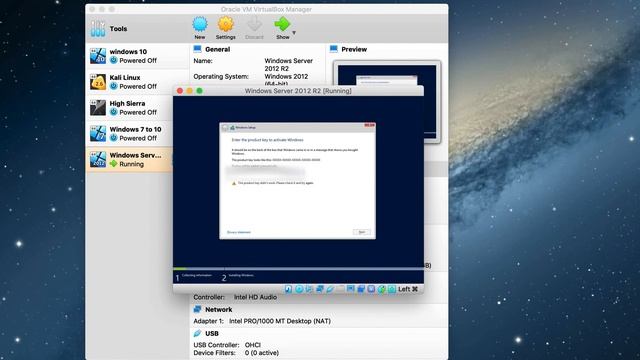Click CPU features icon in VM status bar
Viewport: 640px width, 360px height.
[x=371, y=289]
